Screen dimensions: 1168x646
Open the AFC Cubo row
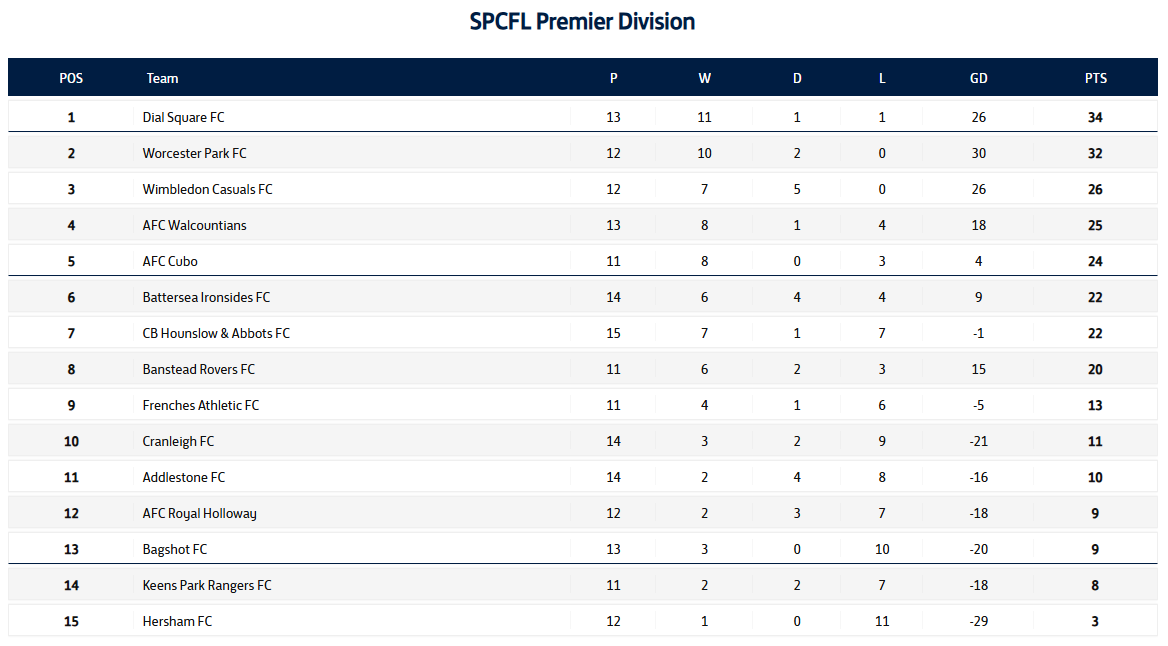point(170,261)
